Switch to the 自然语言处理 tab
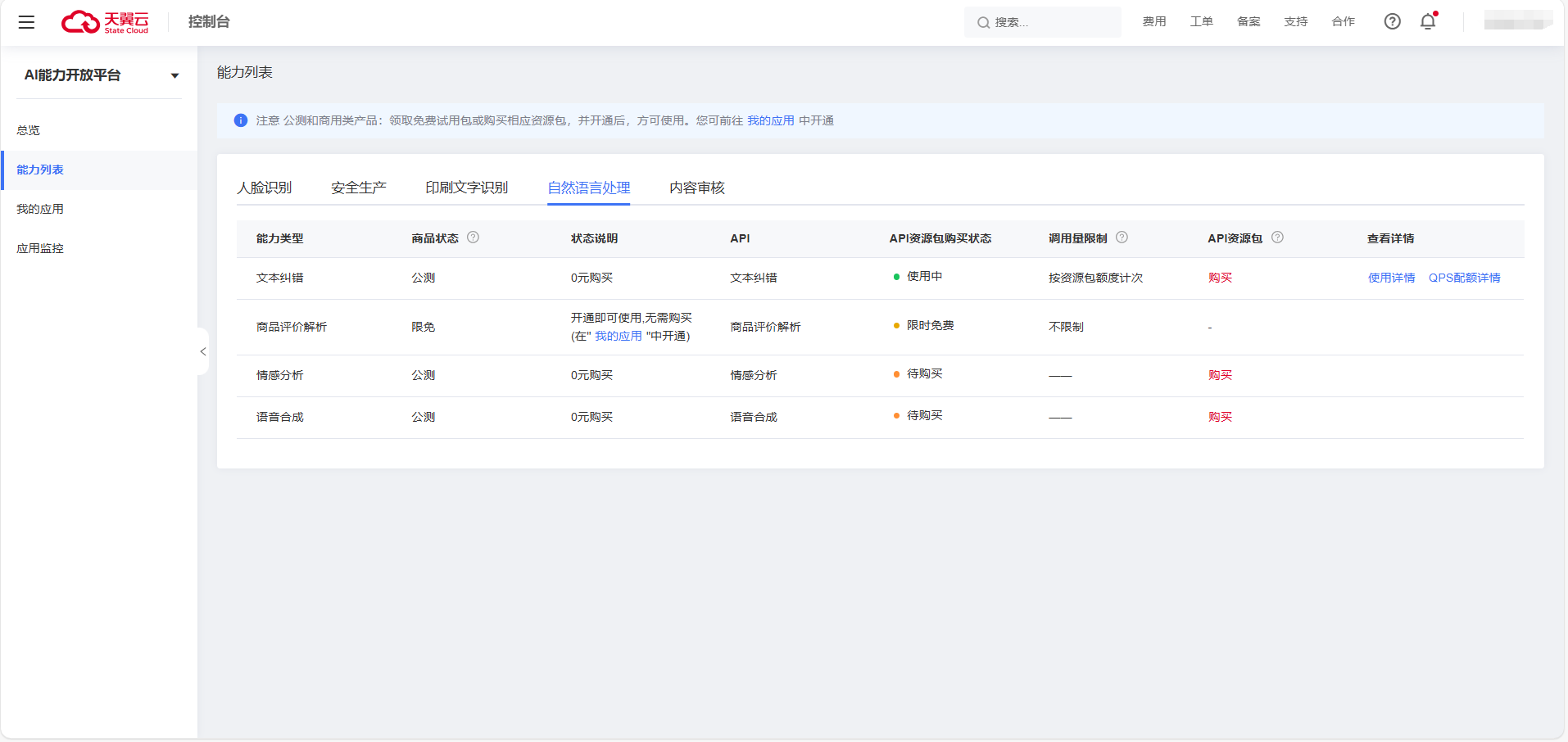The width and height of the screenshot is (1568, 742). tap(589, 188)
